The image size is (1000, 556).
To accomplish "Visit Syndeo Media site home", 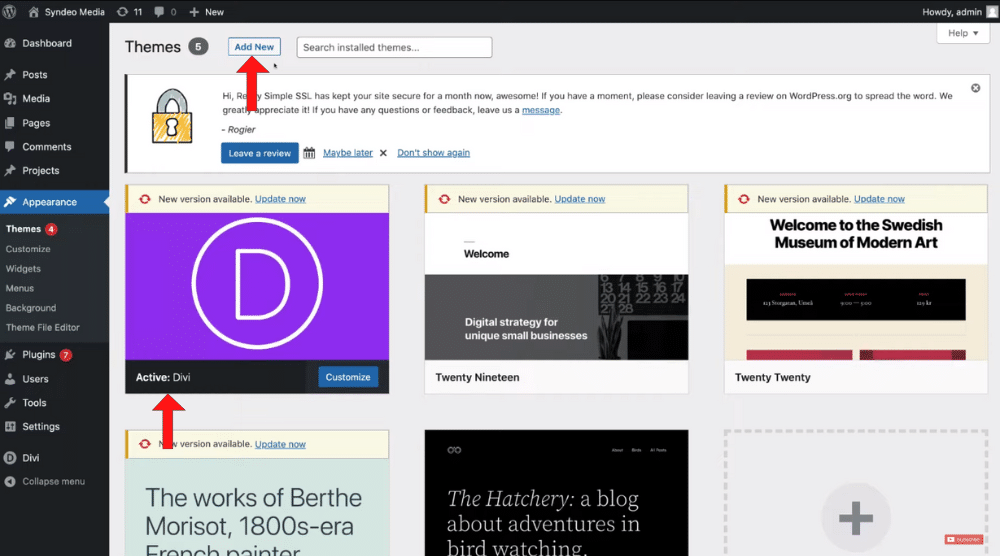I will (66, 11).
